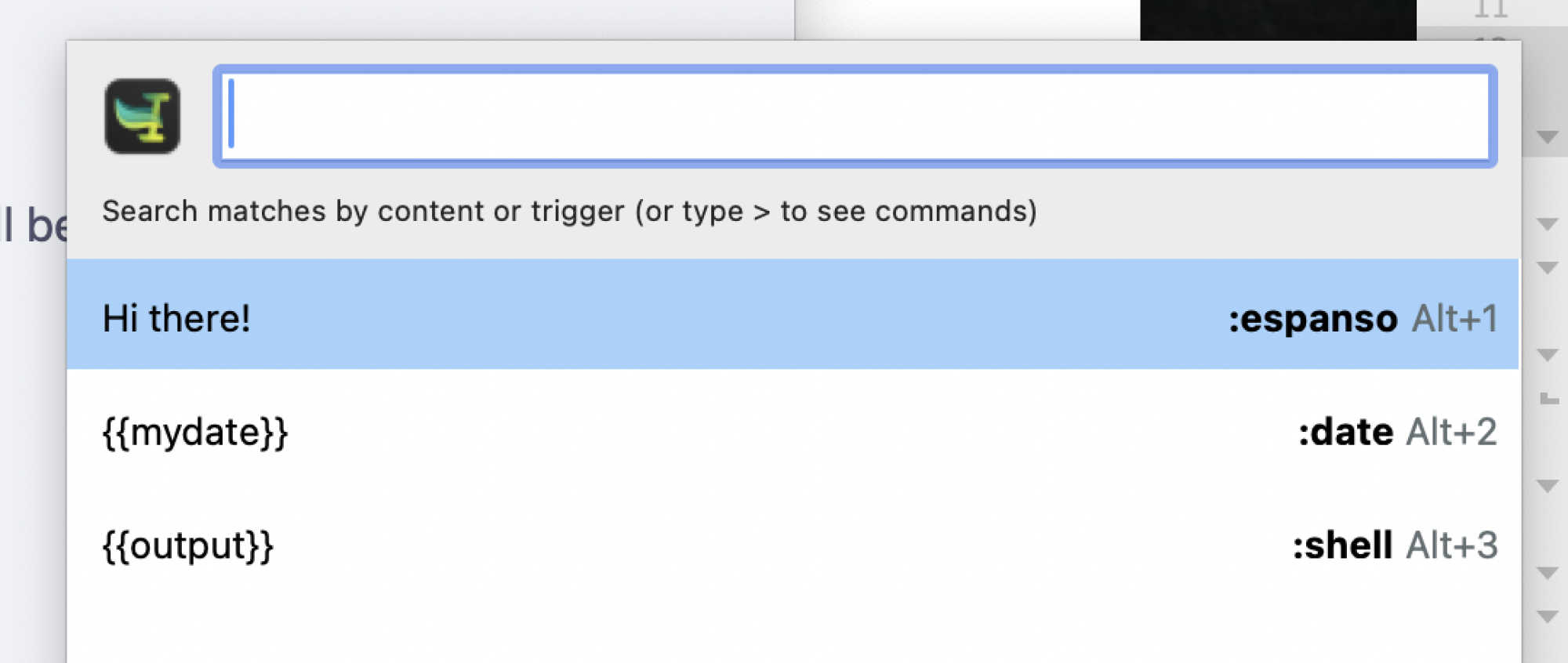
Task: Click the search matches hint text
Action: [x=569, y=212]
